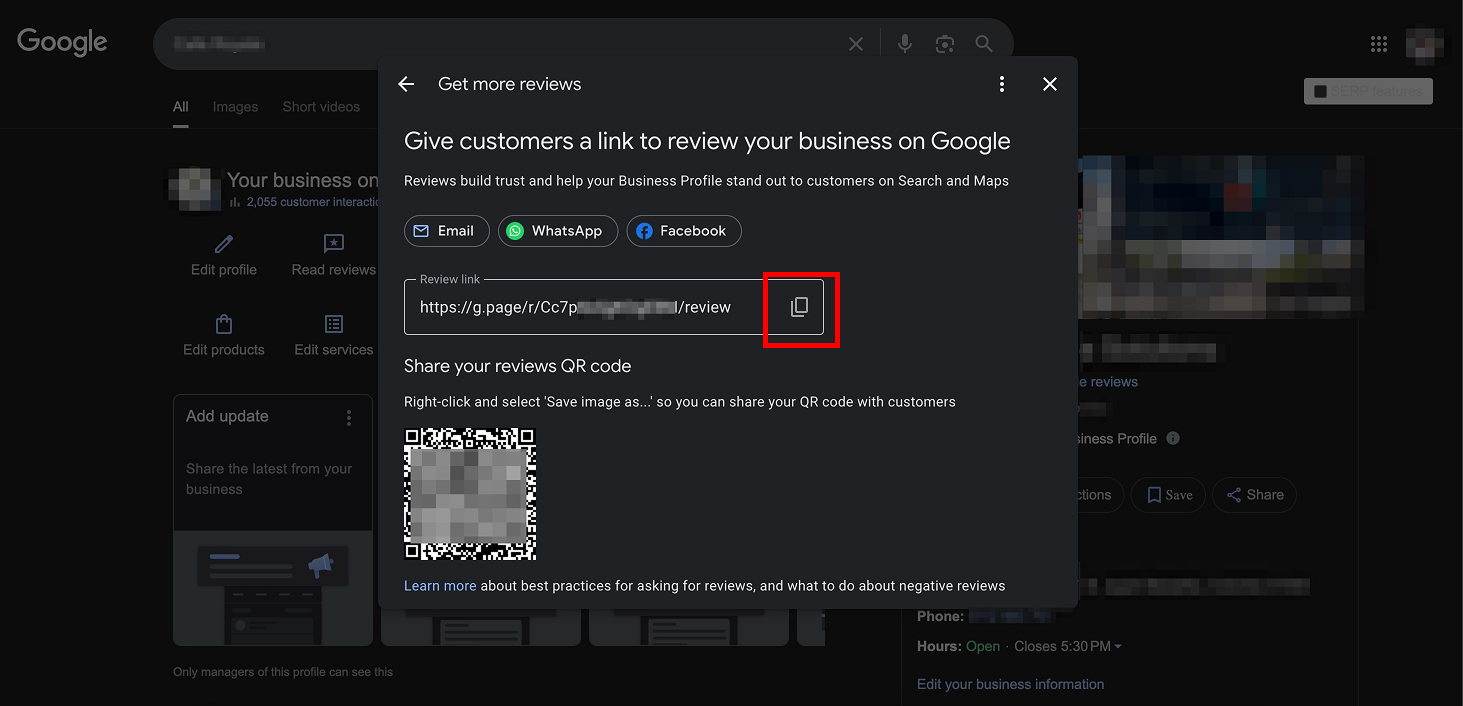
Task: Go back using the dialog's back arrow
Action: pyautogui.click(x=406, y=84)
